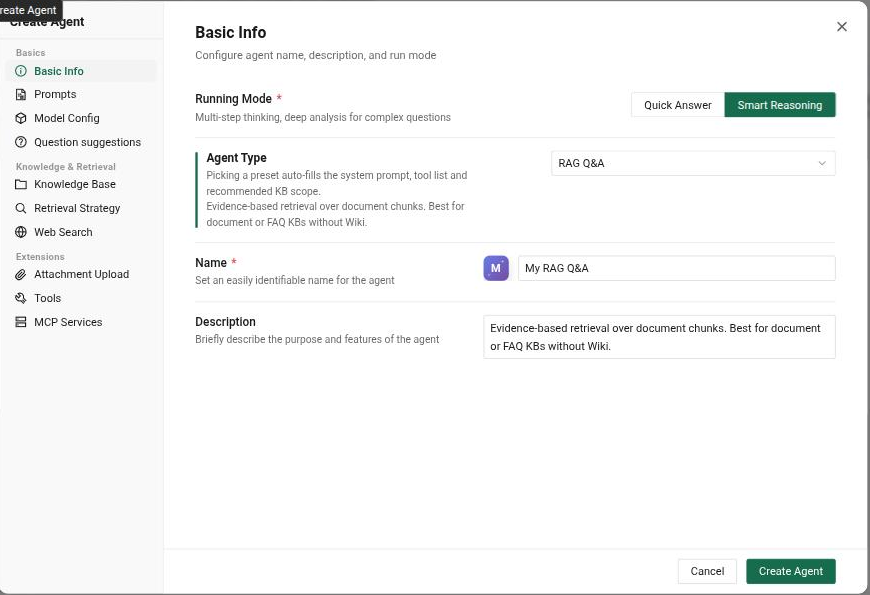Open the Agent Type dropdown
870x595 pixels.
click(693, 163)
